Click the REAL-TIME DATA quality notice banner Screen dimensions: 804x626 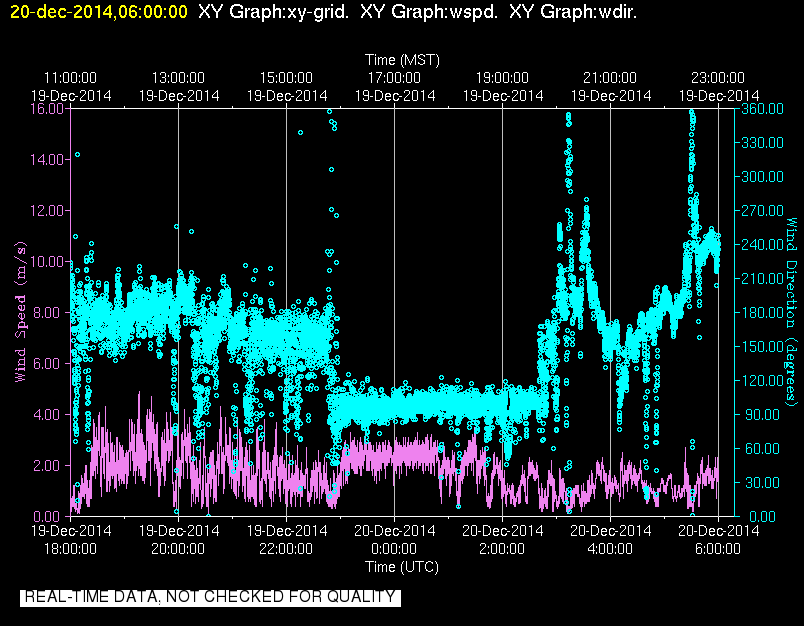tap(210, 597)
